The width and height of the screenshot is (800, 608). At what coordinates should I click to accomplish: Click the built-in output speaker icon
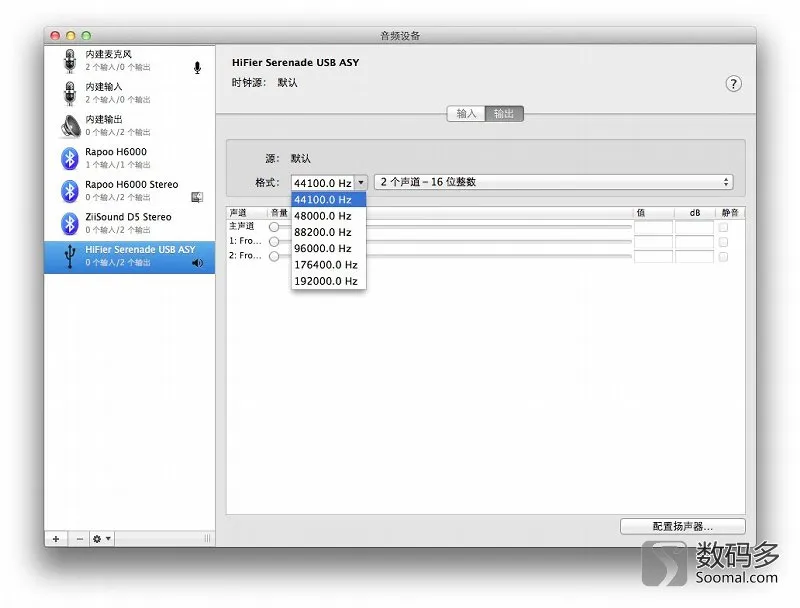pyautogui.click(x=70, y=126)
